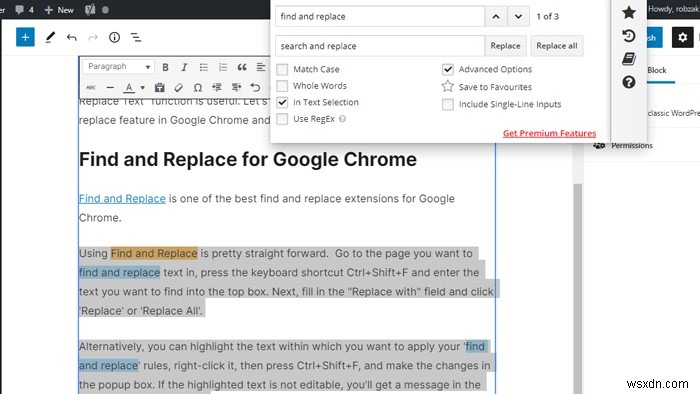This screenshot has width=700, height=394.
Task: Select the pencil edit tool
Action: tap(50, 37)
